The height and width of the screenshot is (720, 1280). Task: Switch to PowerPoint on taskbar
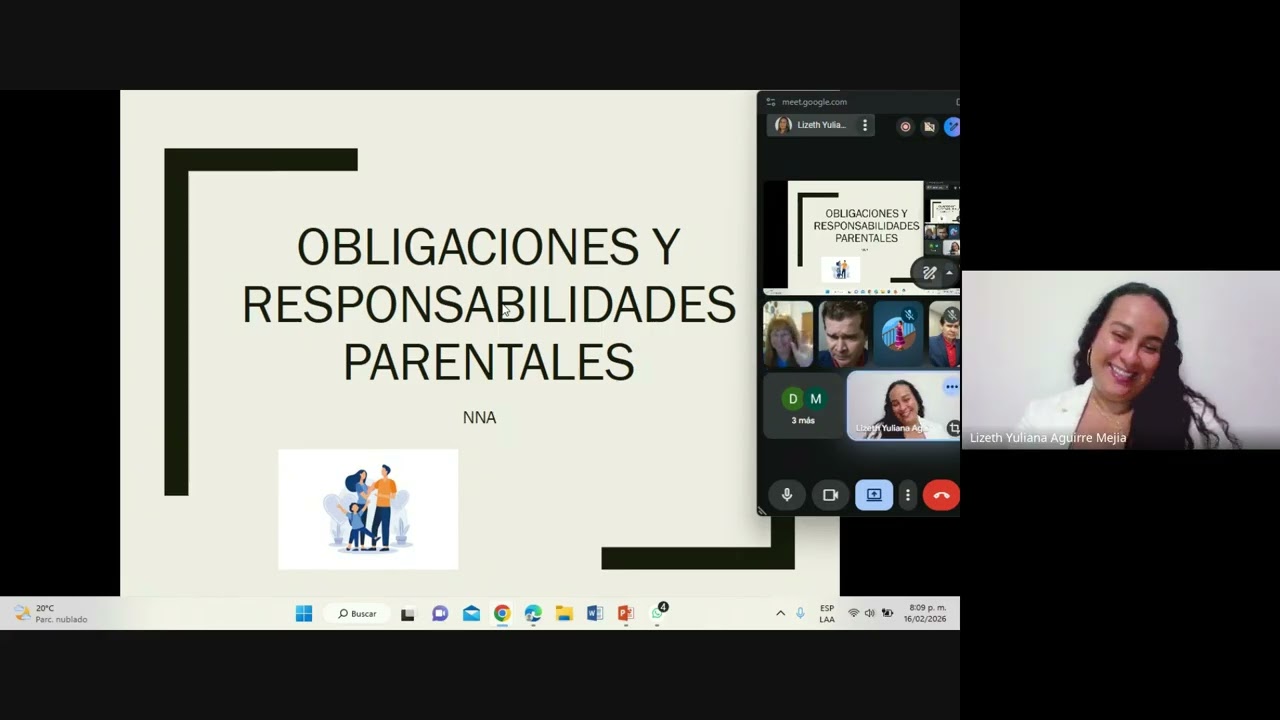coord(626,613)
